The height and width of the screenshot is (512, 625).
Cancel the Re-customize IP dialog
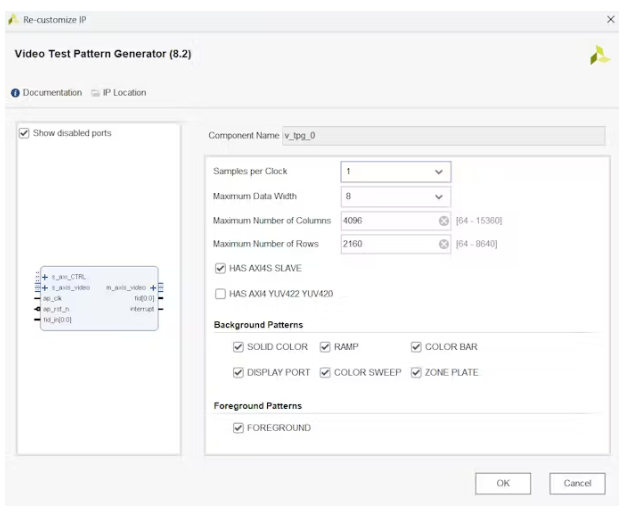click(x=577, y=483)
